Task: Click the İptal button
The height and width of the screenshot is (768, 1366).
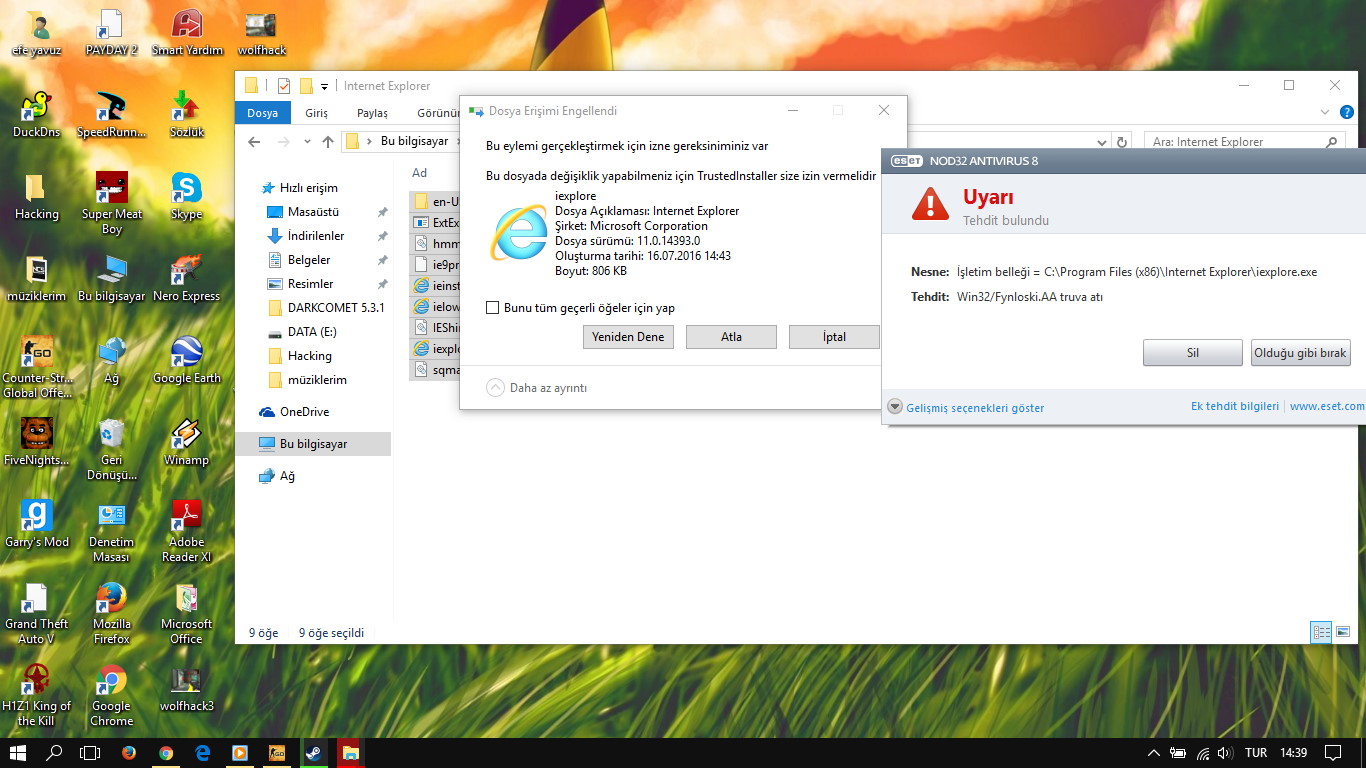Action: (834, 337)
